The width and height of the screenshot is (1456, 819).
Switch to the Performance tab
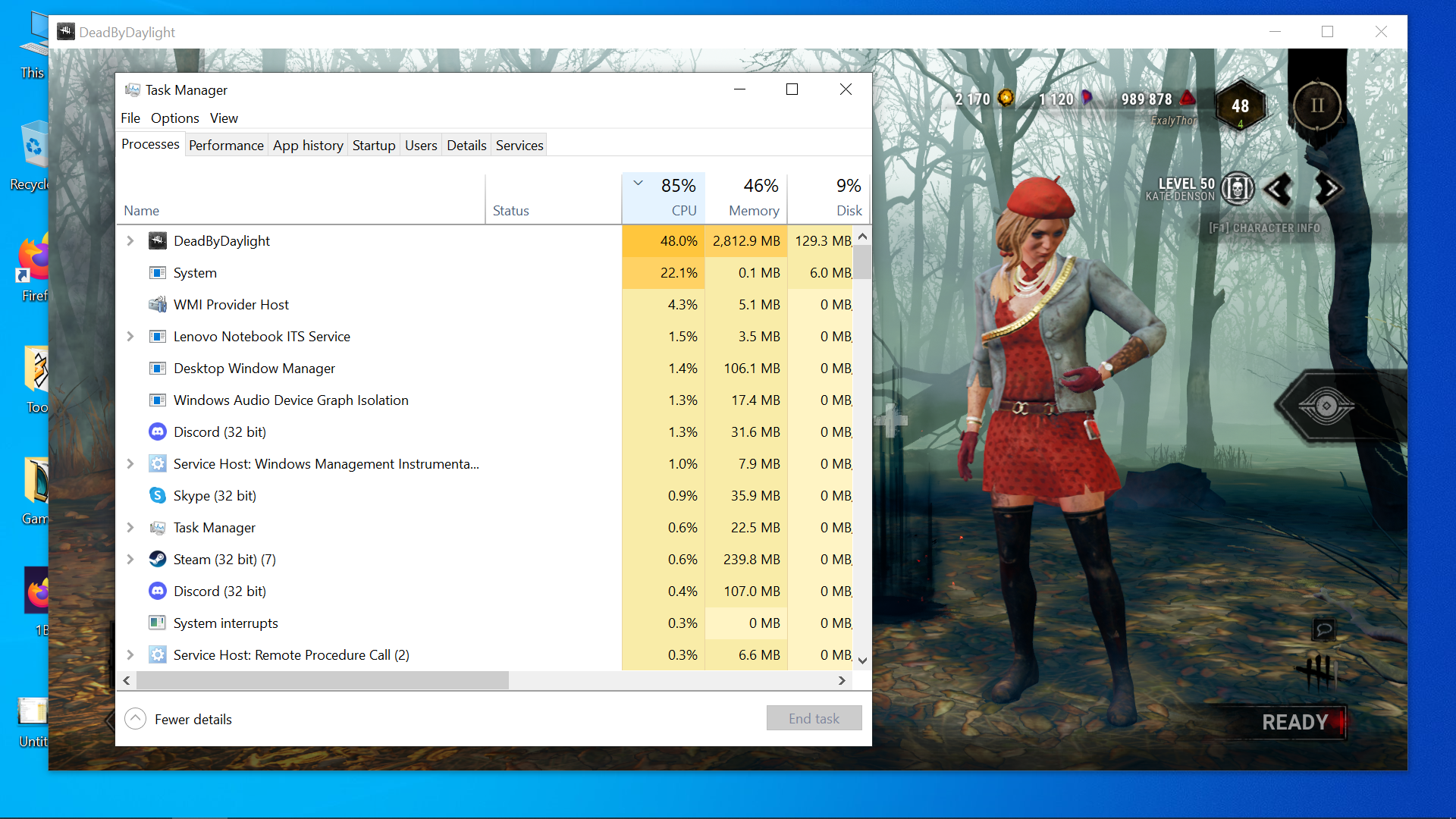point(226,146)
